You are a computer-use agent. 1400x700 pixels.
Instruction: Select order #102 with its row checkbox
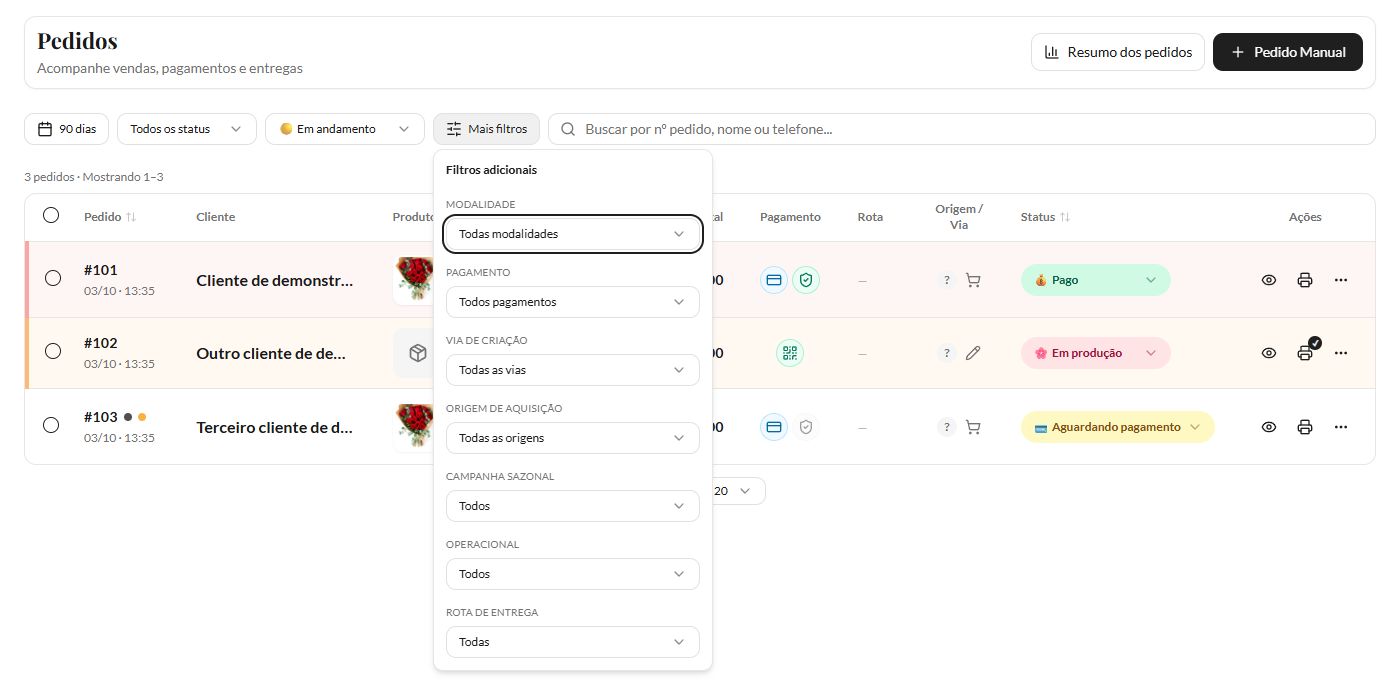coord(53,351)
